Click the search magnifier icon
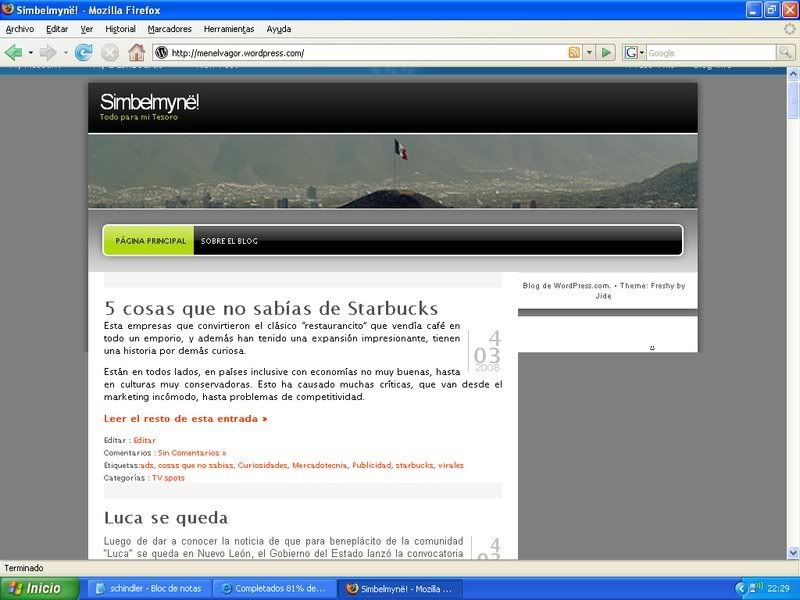 (x=785, y=52)
